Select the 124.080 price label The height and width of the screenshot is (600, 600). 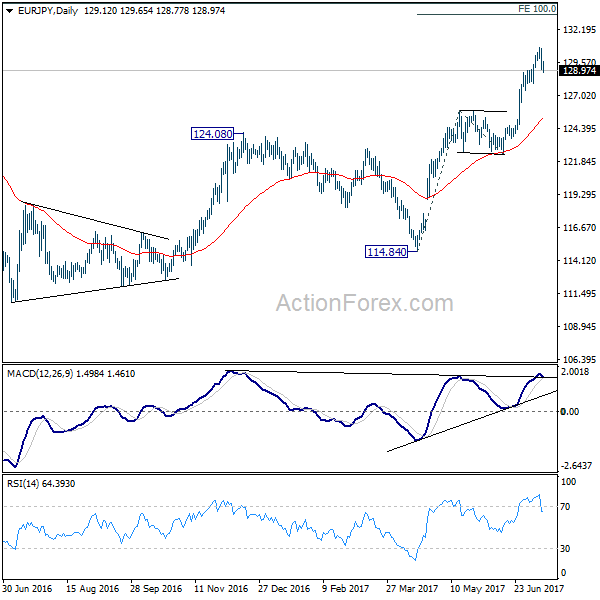coord(212,134)
